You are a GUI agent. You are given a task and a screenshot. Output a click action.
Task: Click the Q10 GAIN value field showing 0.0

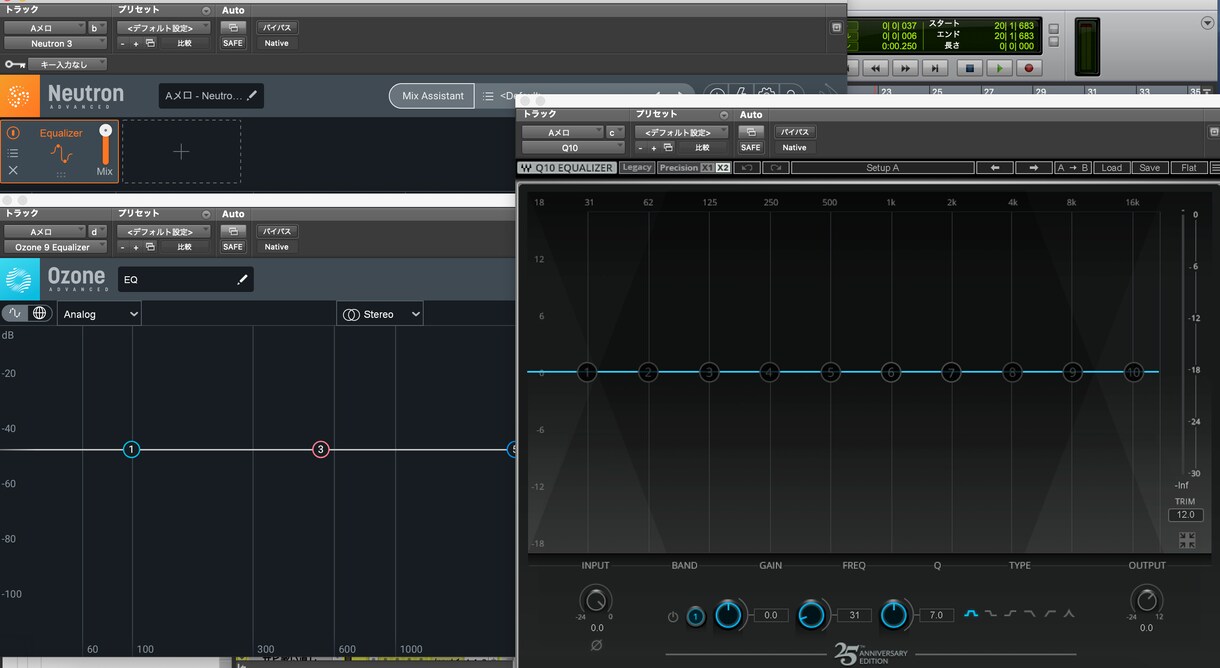[x=770, y=616]
